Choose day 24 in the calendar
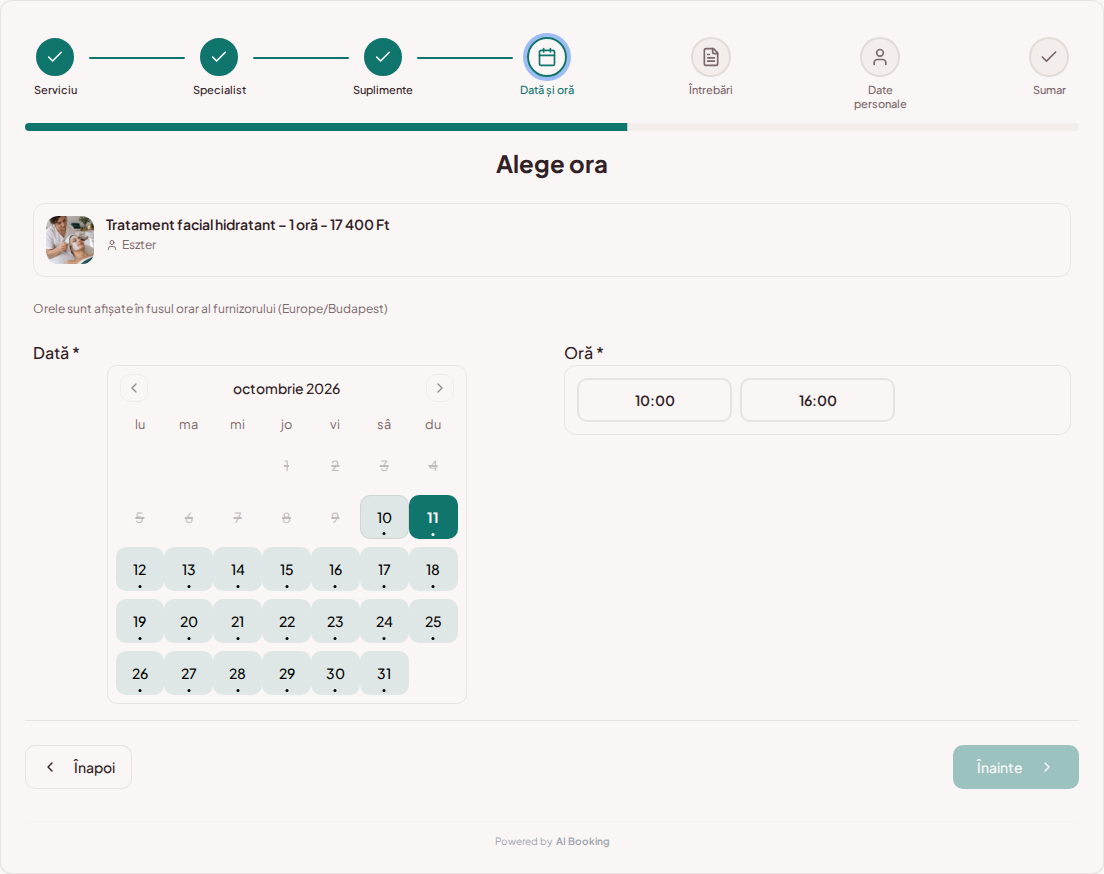Image resolution: width=1104 pixels, height=874 pixels. (384, 622)
